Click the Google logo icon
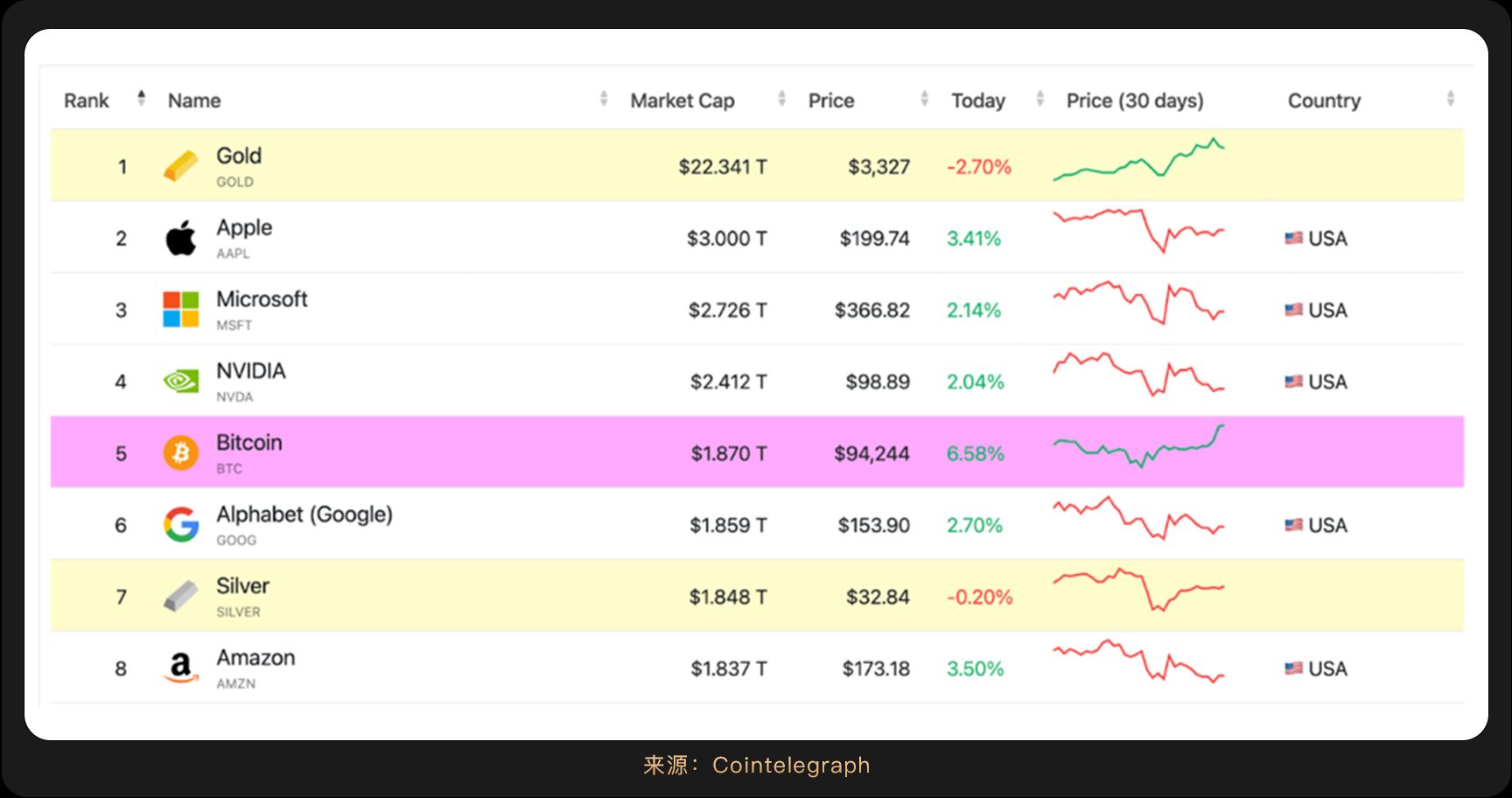The height and width of the screenshot is (798, 1512). click(x=181, y=525)
